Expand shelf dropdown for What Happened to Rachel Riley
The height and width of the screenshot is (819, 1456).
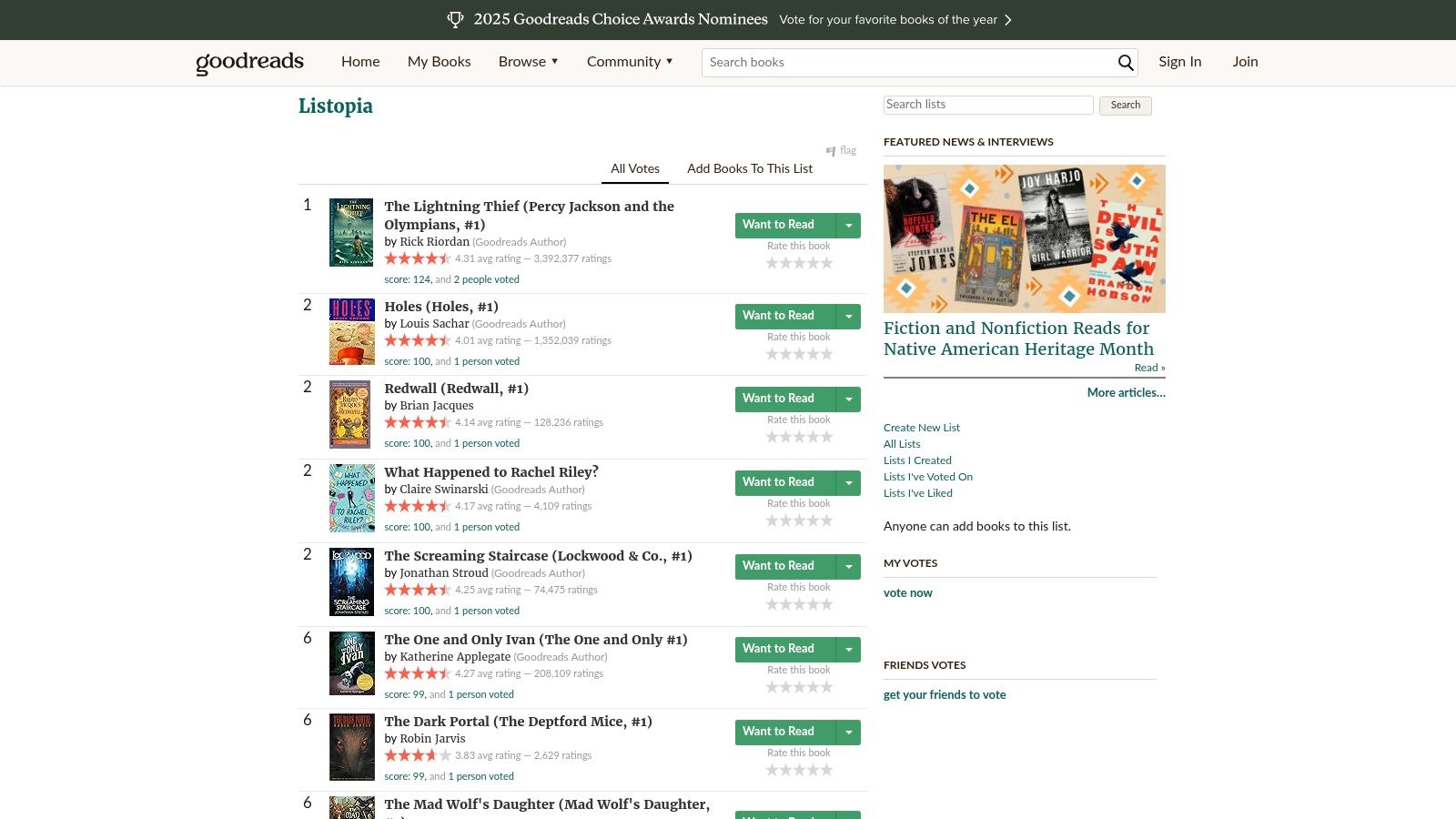(x=848, y=483)
